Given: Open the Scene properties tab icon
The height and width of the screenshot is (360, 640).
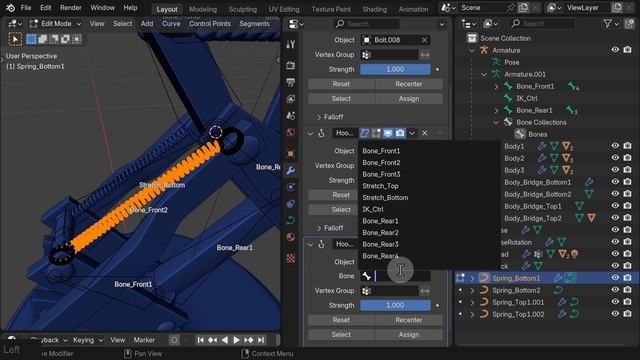Looking at the screenshot, I should click(290, 116).
